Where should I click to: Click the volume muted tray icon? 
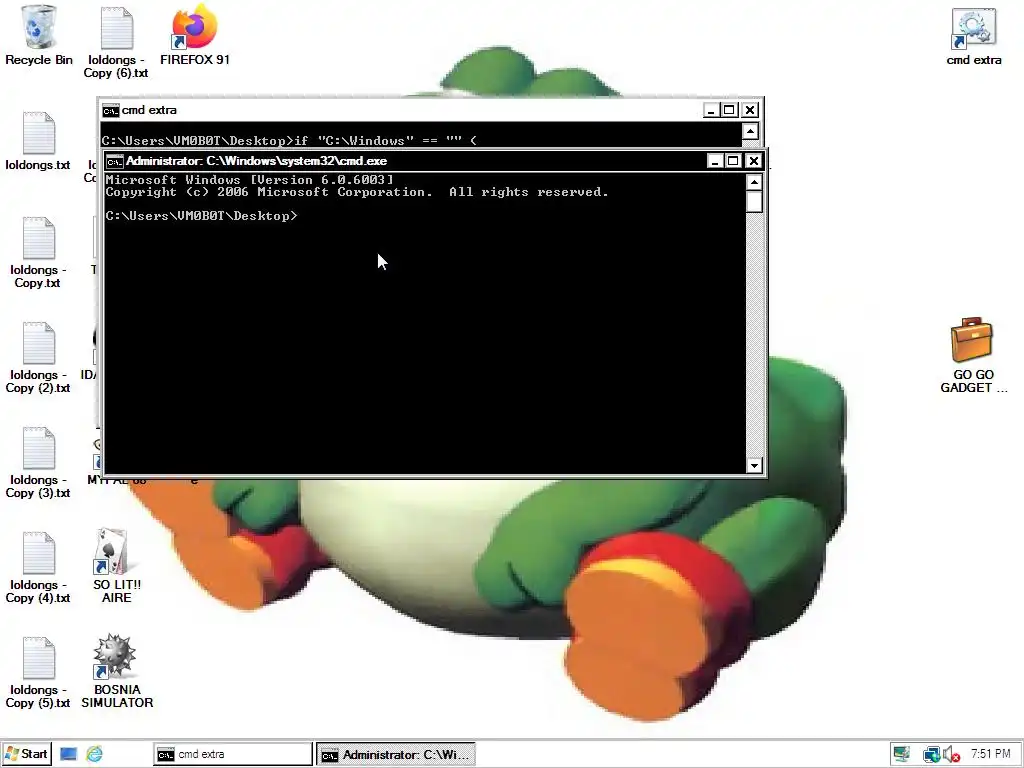click(951, 755)
